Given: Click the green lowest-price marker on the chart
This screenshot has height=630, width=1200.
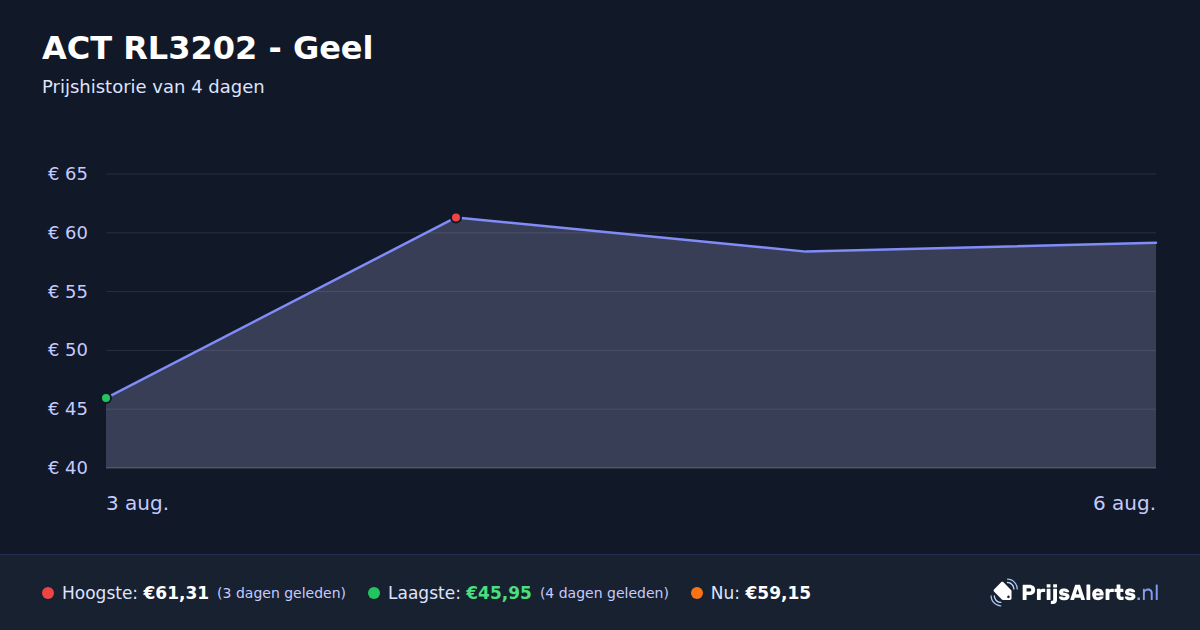Looking at the screenshot, I should (x=106, y=398).
